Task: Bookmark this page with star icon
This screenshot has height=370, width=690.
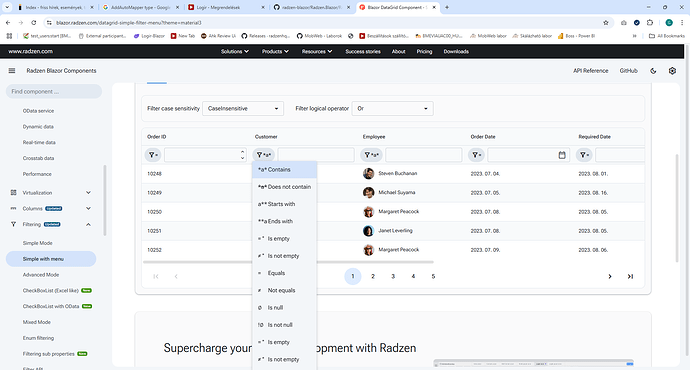Action: pyautogui.click(x=606, y=22)
